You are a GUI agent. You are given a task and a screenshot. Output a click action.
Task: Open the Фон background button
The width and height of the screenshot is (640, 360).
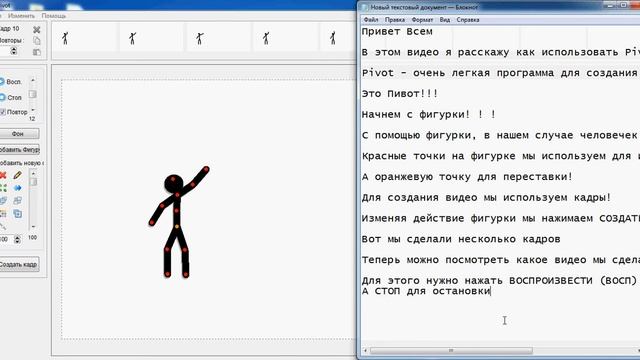(19, 134)
